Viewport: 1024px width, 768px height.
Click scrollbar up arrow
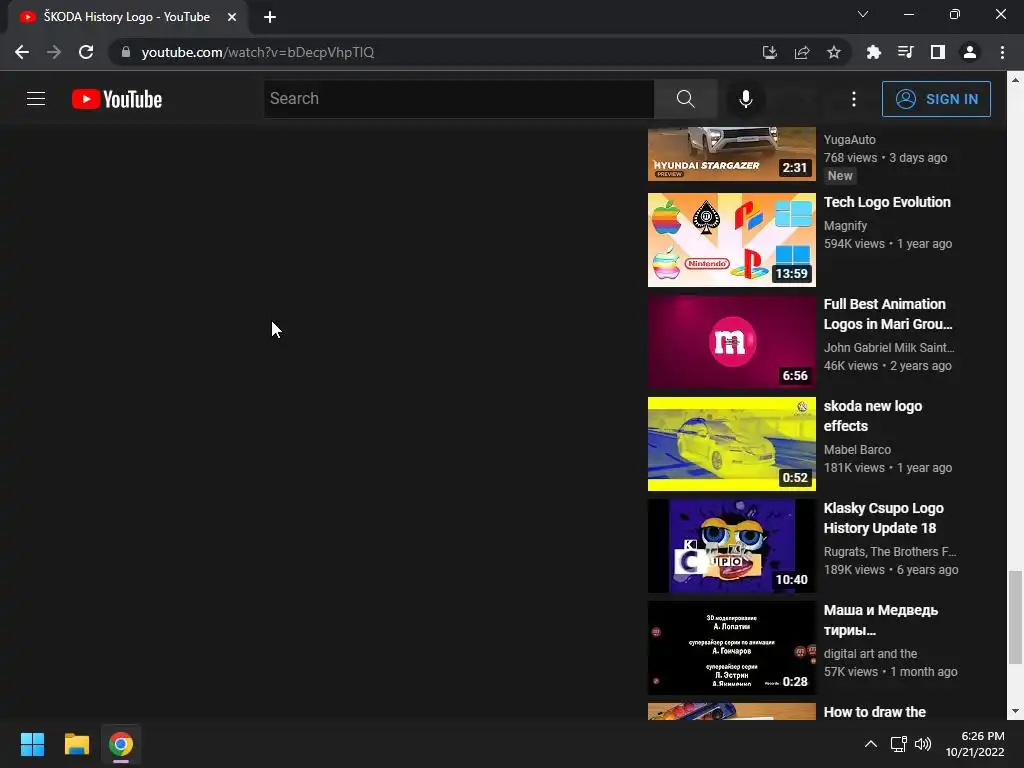(x=1015, y=80)
